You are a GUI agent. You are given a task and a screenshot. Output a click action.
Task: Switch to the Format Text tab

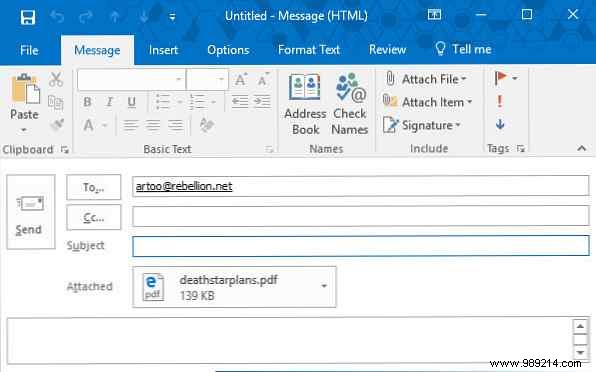coord(309,50)
